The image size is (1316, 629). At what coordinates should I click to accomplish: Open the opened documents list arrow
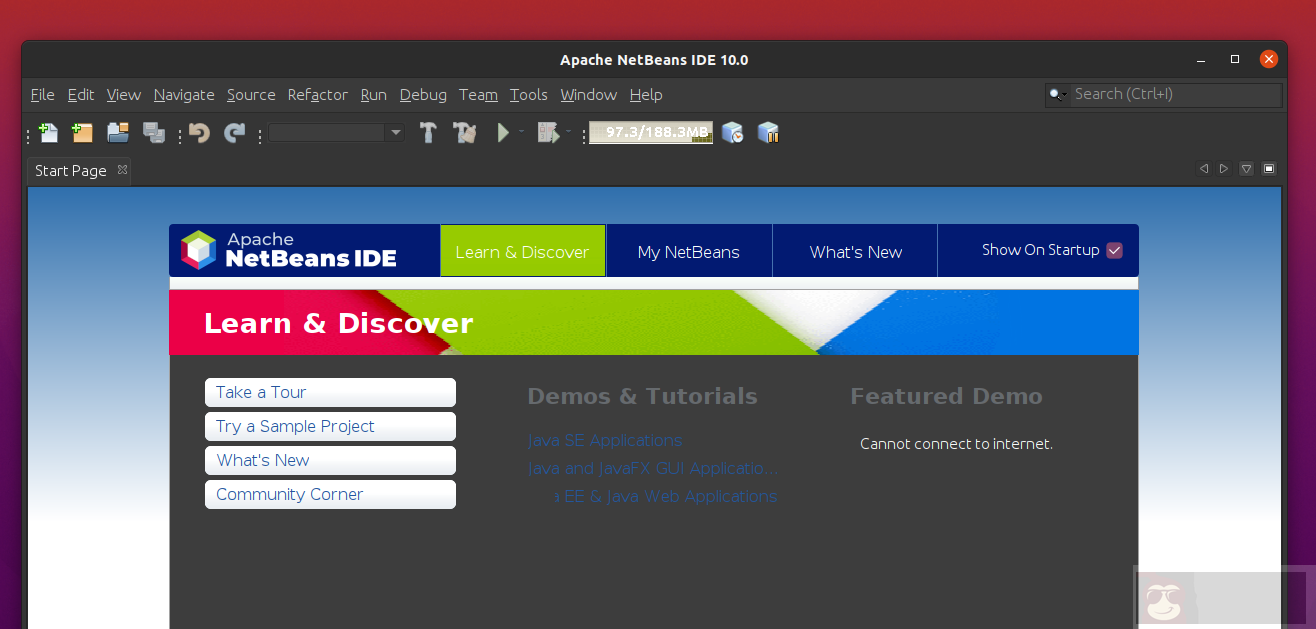(1246, 168)
